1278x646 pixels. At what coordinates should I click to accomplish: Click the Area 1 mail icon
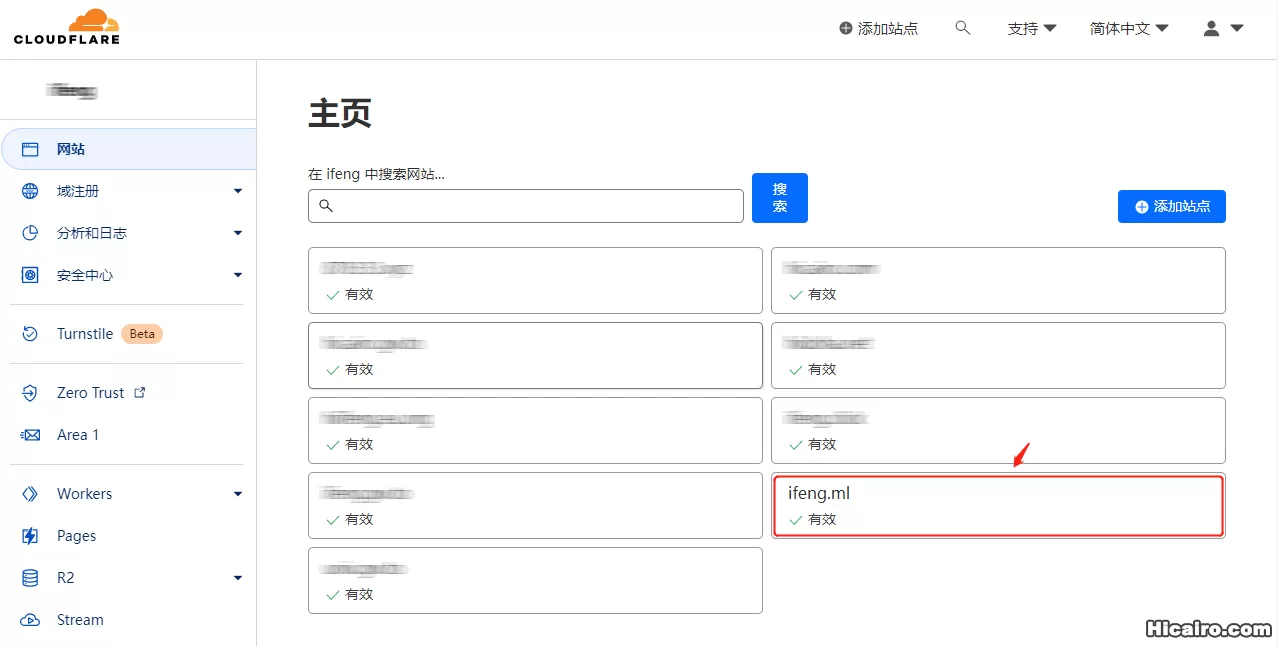click(30, 435)
